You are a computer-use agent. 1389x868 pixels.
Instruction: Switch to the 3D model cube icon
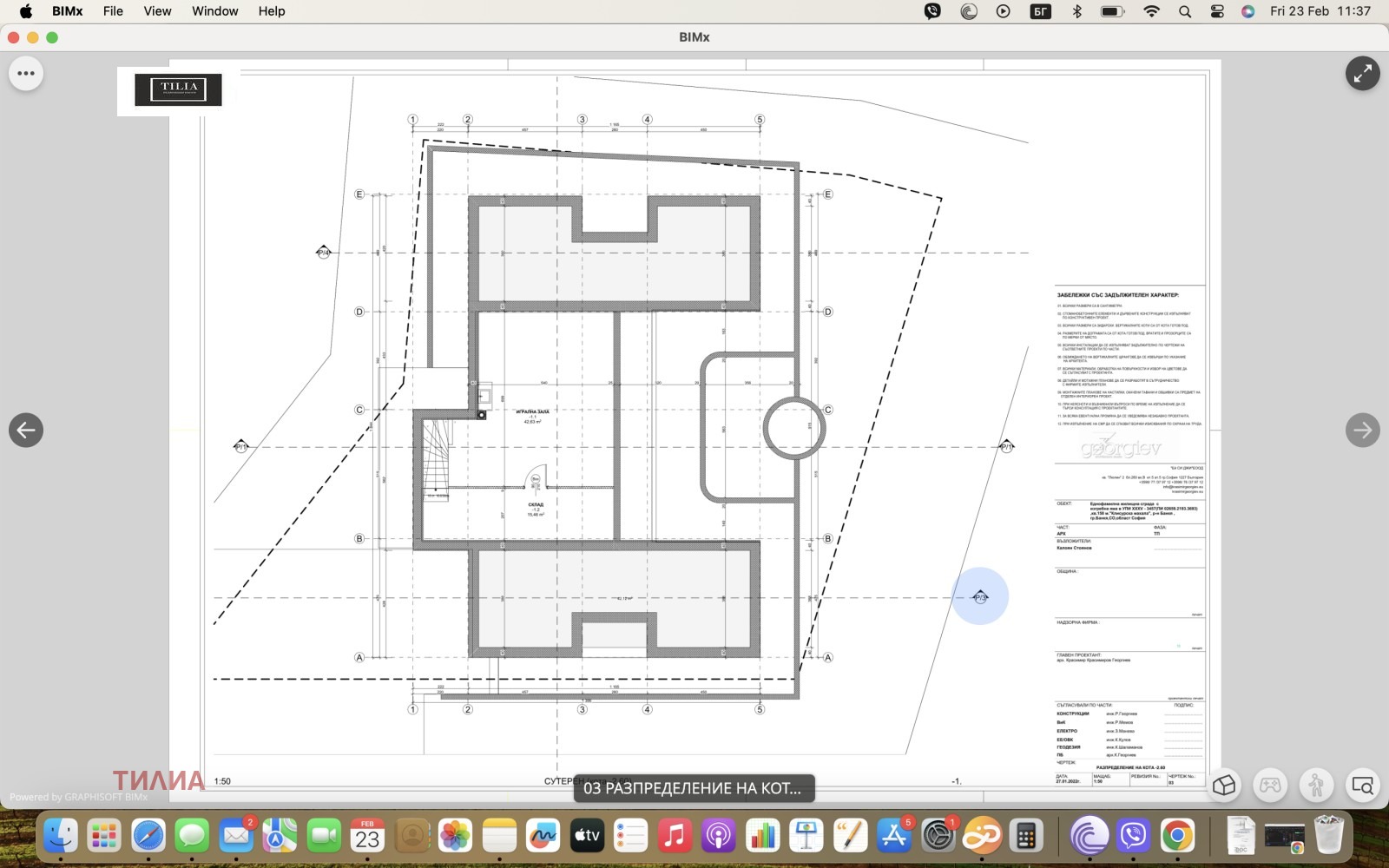click(x=1224, y=786)
